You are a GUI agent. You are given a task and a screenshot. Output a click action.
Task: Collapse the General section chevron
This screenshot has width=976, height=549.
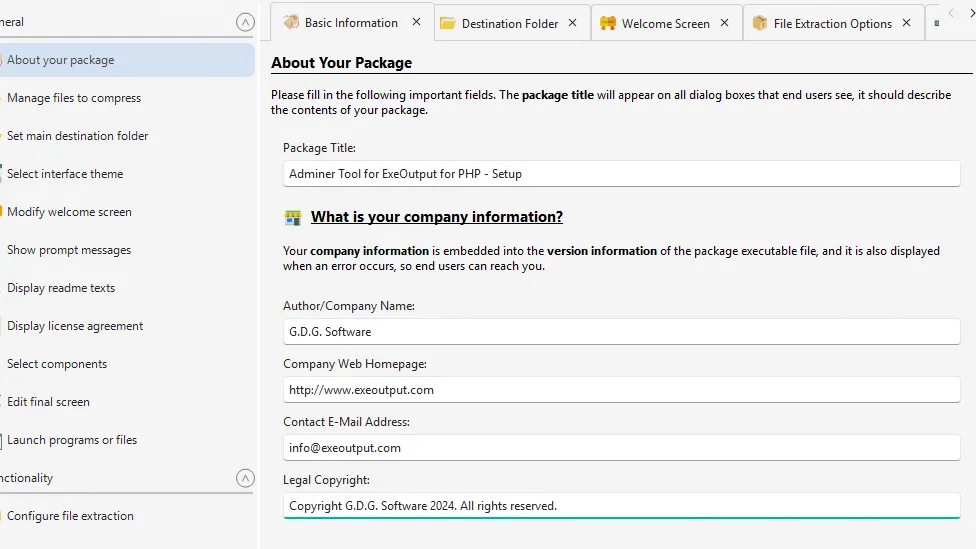tap(245, 22)
